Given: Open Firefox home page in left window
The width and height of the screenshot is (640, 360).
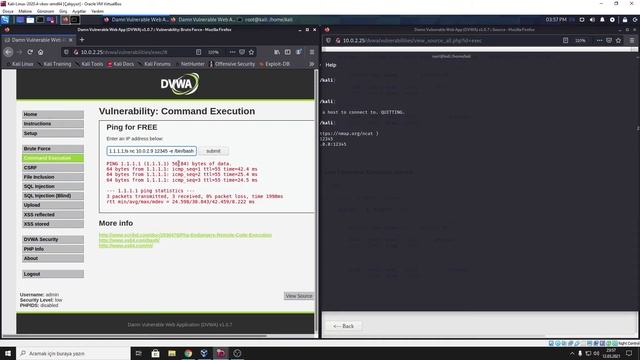Looking at the screenshot, I should (x=40, y=52).
